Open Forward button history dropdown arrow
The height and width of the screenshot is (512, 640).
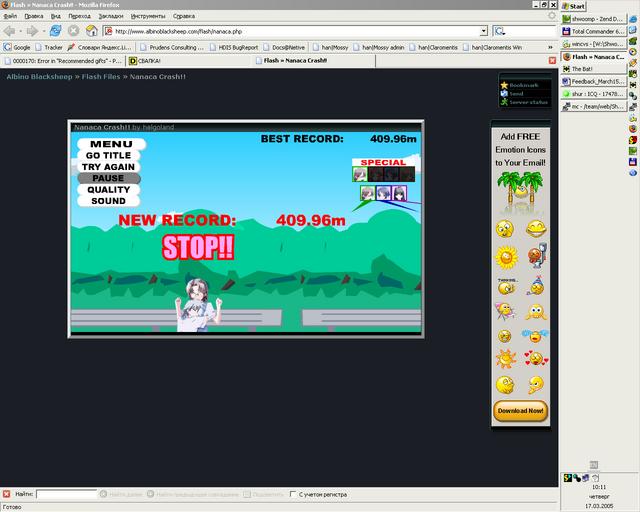(43, 31)
